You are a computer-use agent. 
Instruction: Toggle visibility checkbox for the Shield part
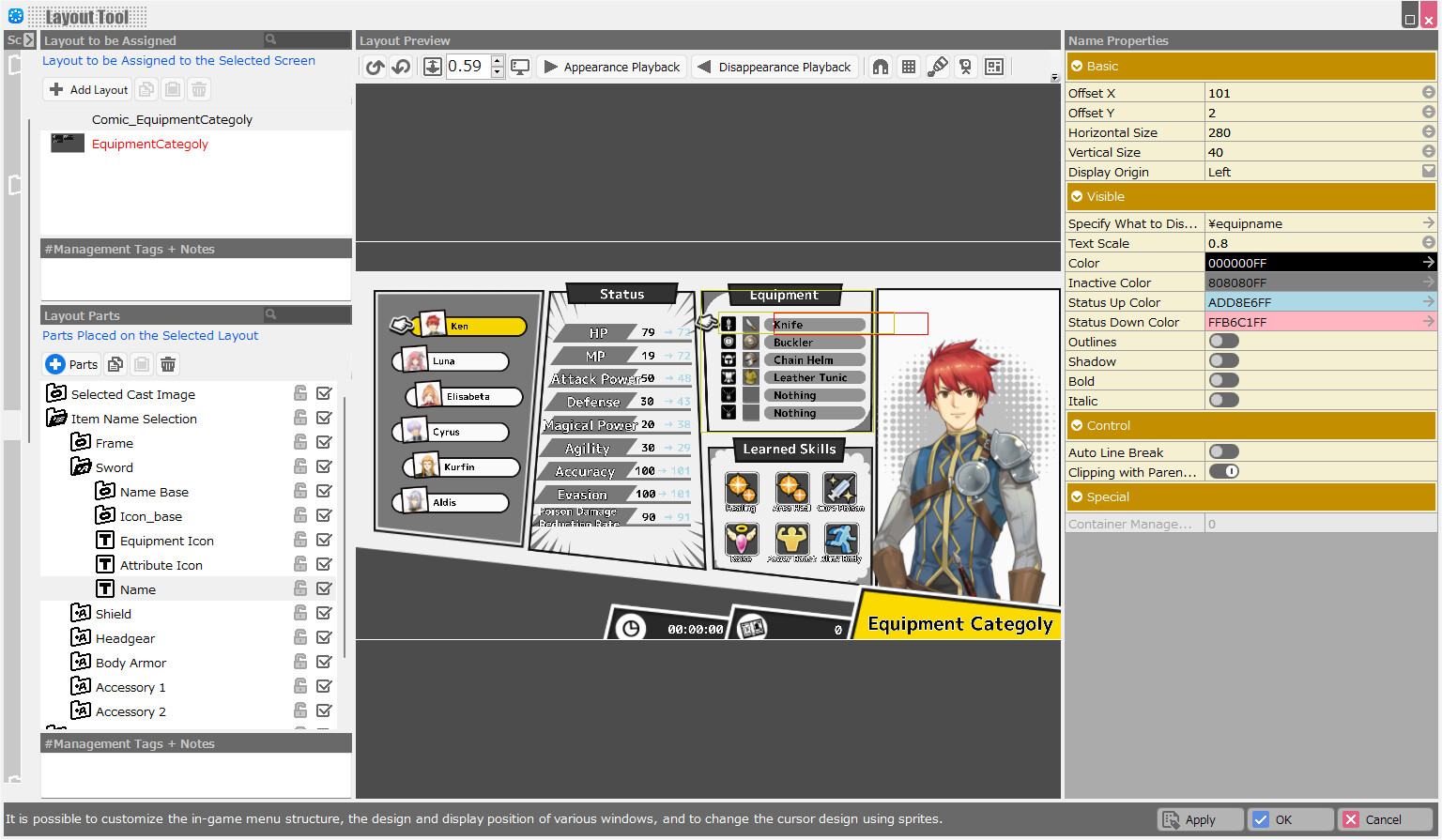point(324,612)
